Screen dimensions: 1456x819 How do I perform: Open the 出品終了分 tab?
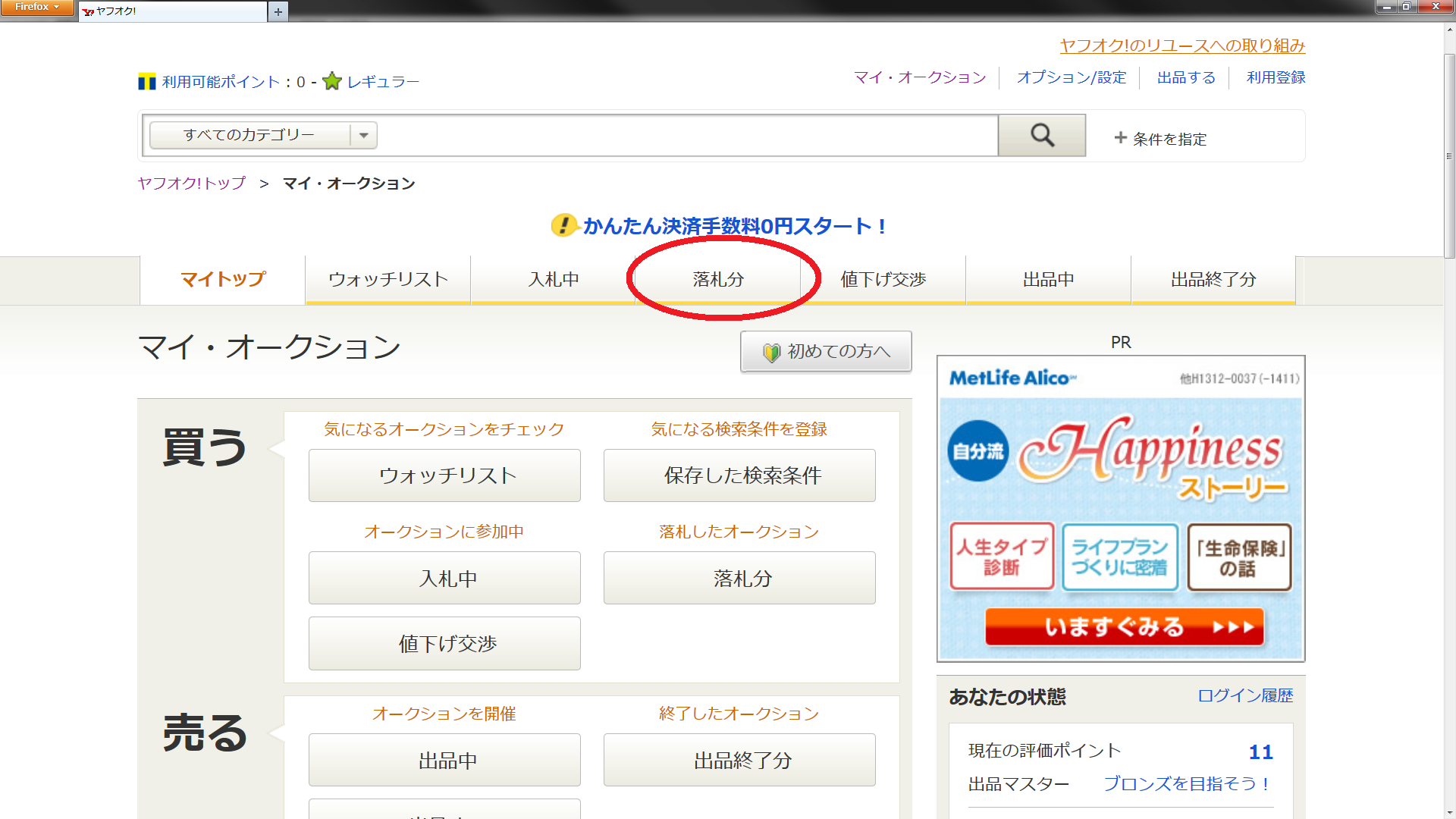[x=1213, y=280]
